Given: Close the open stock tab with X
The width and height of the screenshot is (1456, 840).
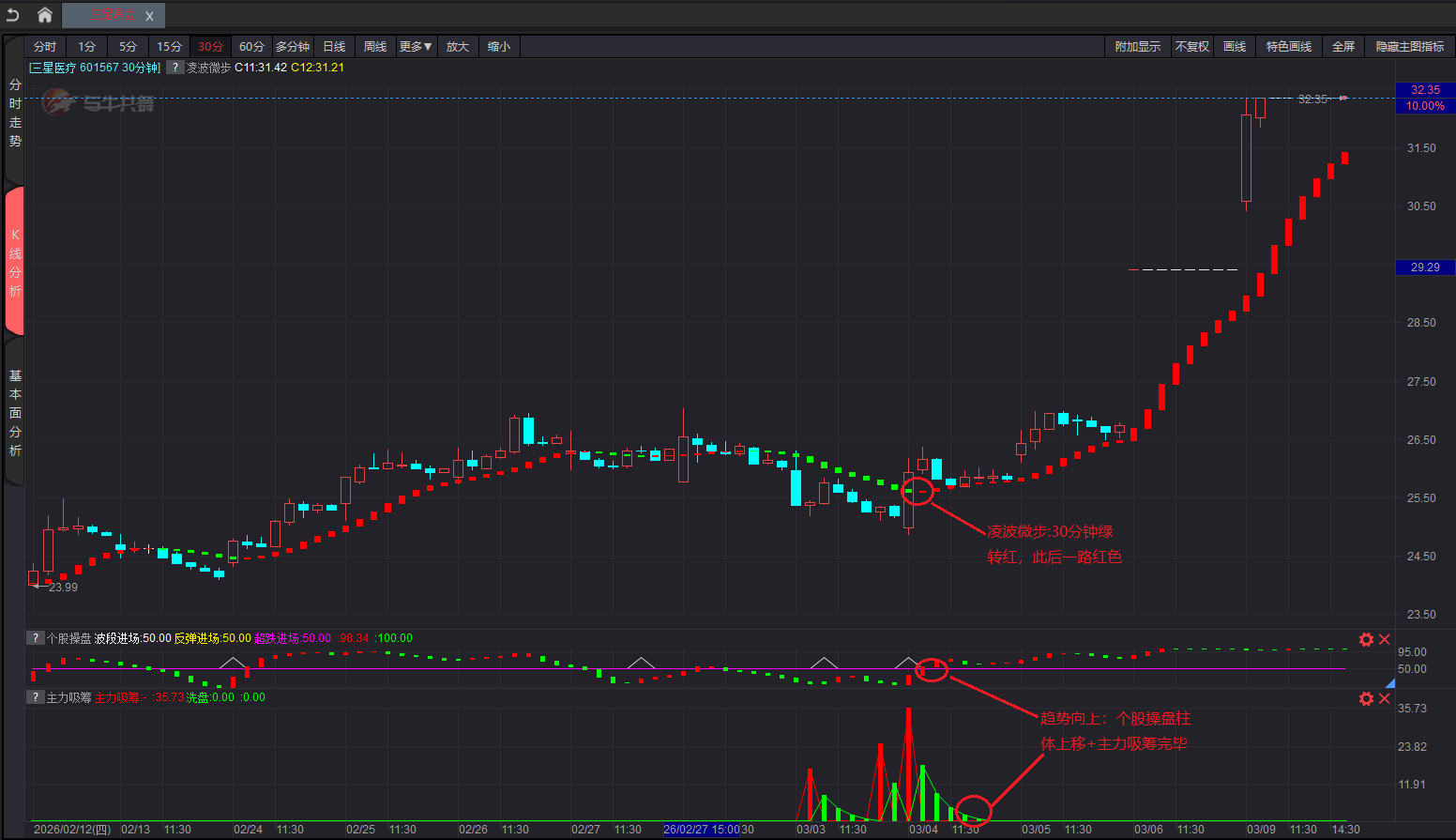Looking at the screenshot, I should pos(149,16).
